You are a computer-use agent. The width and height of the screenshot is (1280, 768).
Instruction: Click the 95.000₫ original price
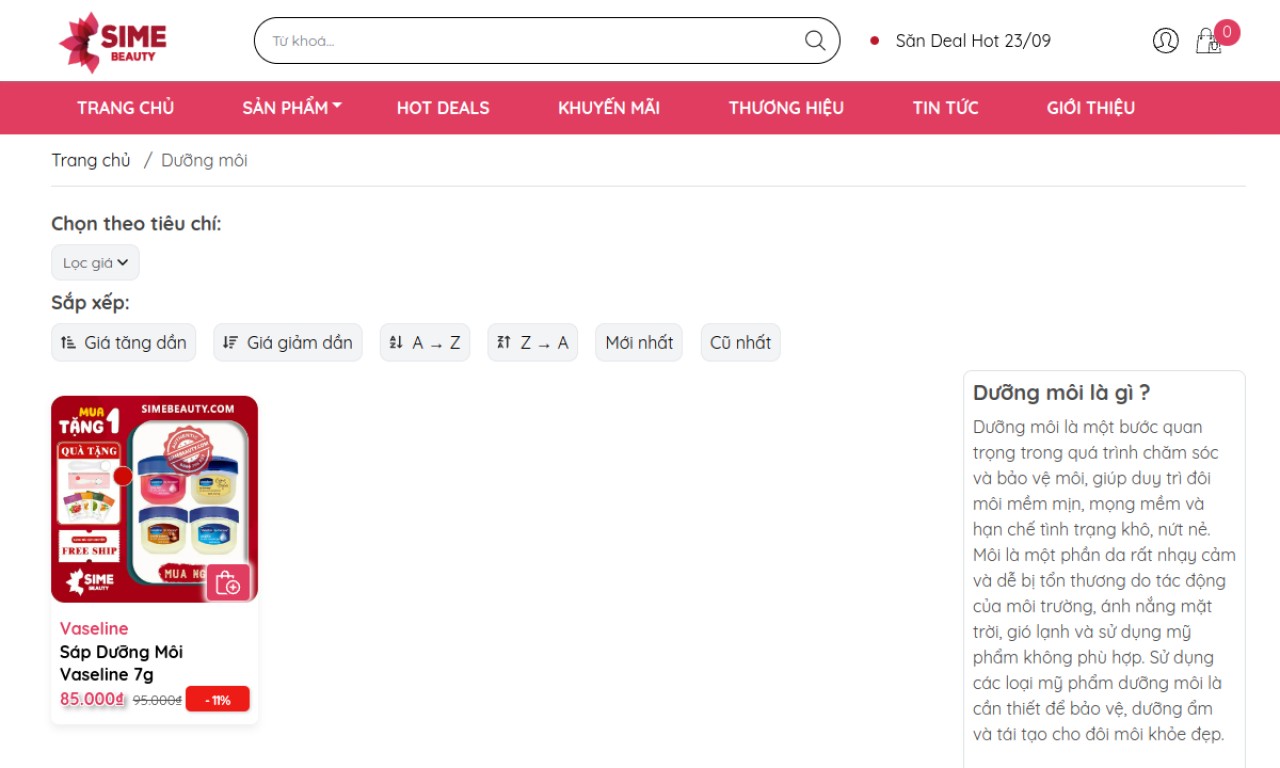click(x=157, y=700)
